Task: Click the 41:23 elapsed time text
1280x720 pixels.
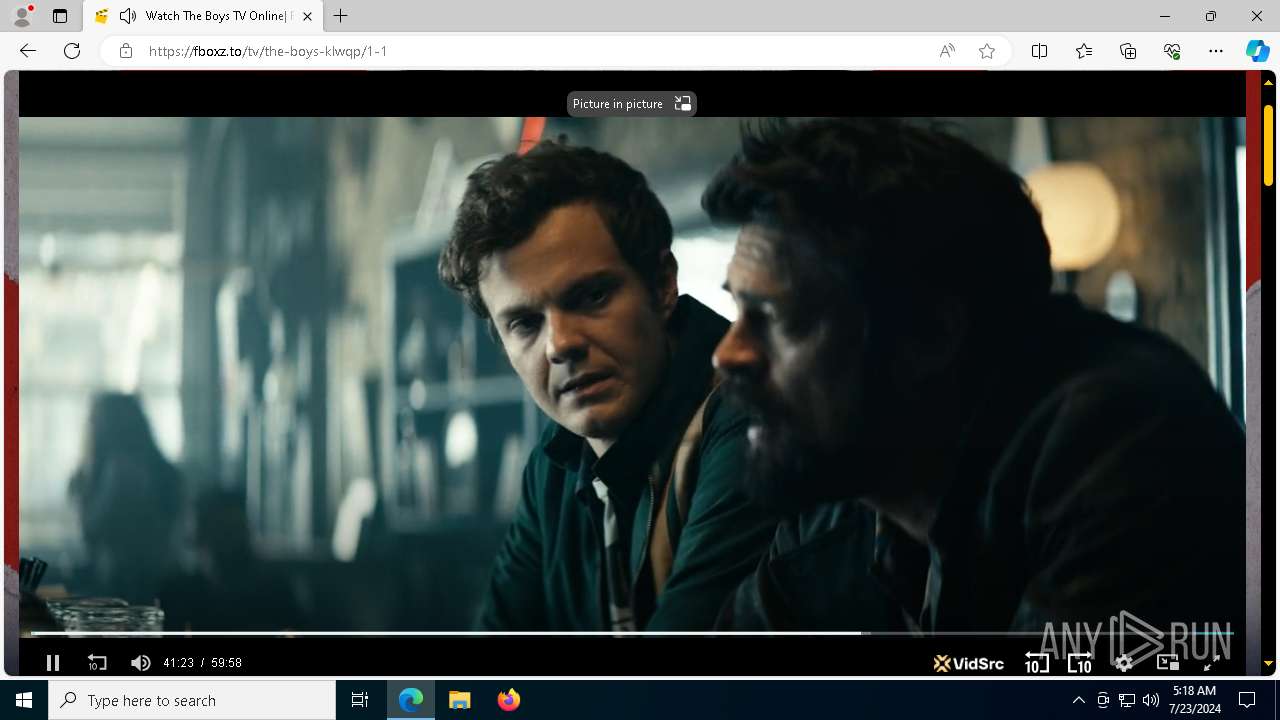Action: pos(178,663)
